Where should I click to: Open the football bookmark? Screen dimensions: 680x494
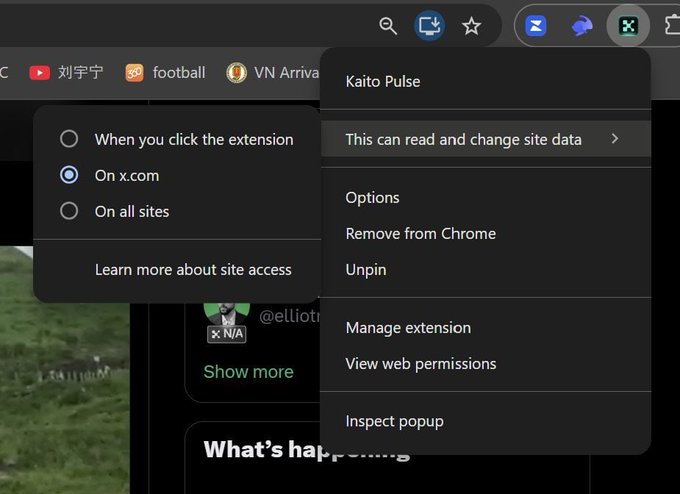165,72
